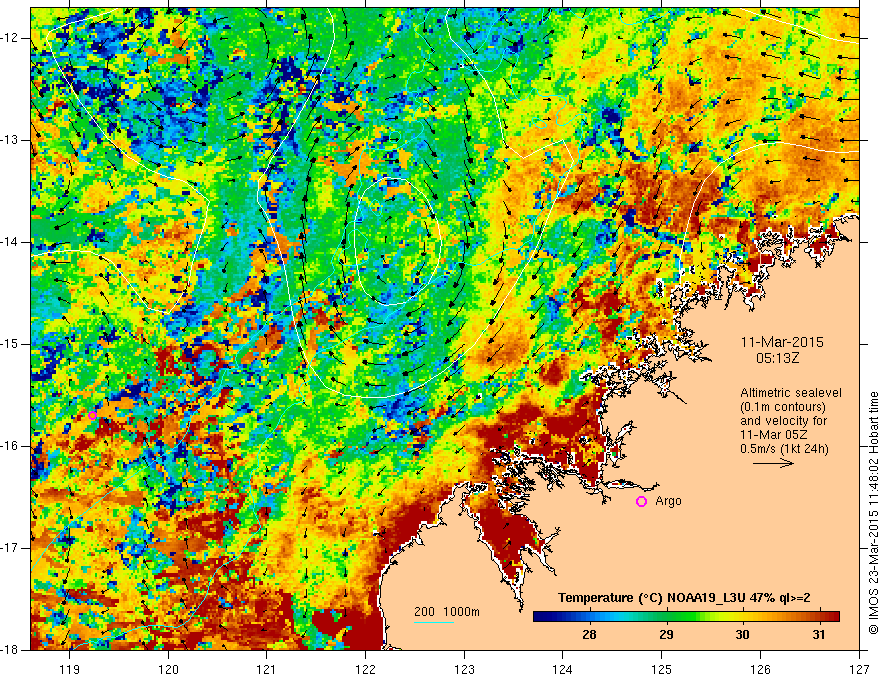Click the latitude label '-17'

click(10, 548)
